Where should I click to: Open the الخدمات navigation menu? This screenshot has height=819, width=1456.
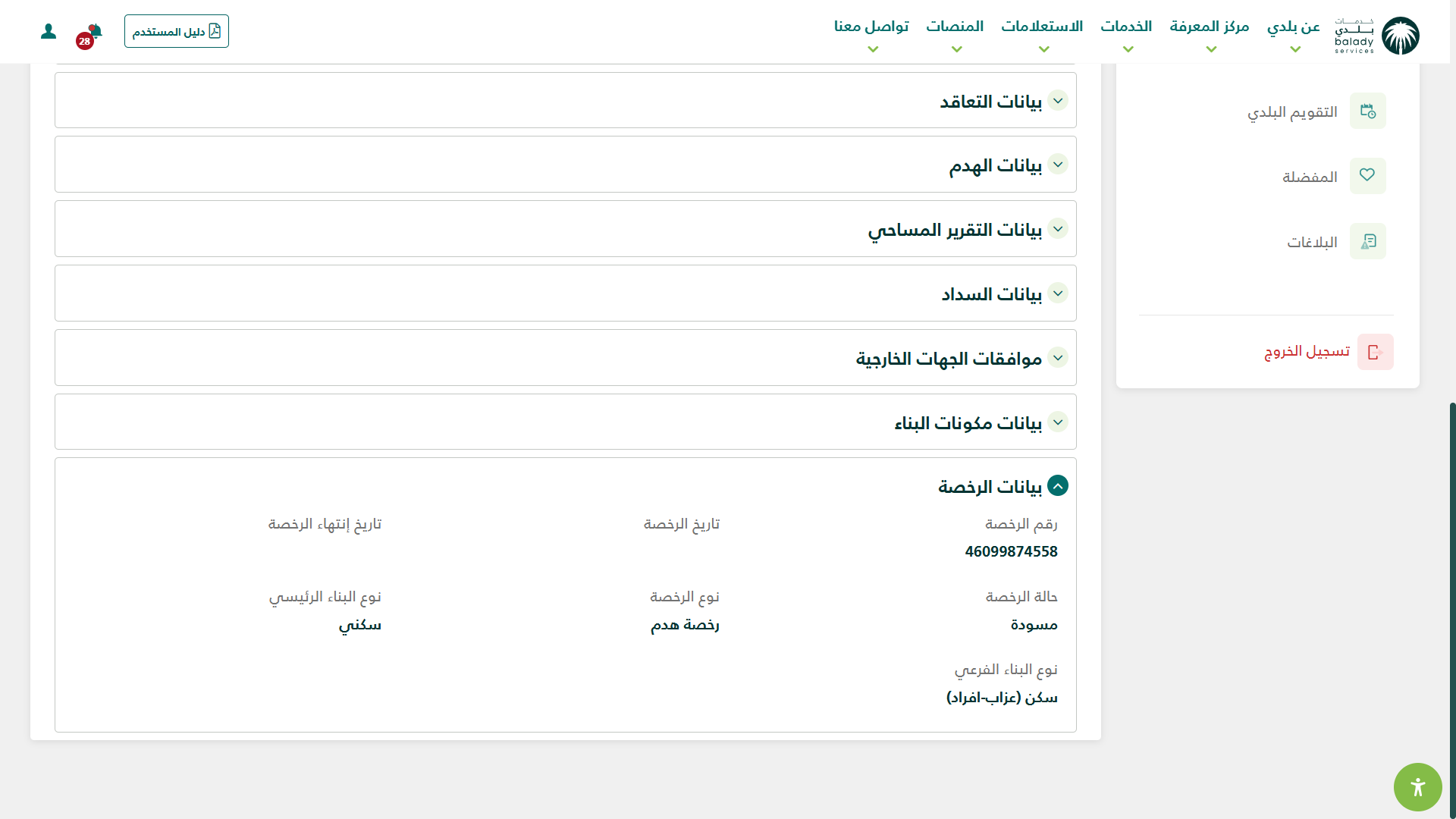(1126, 27)
